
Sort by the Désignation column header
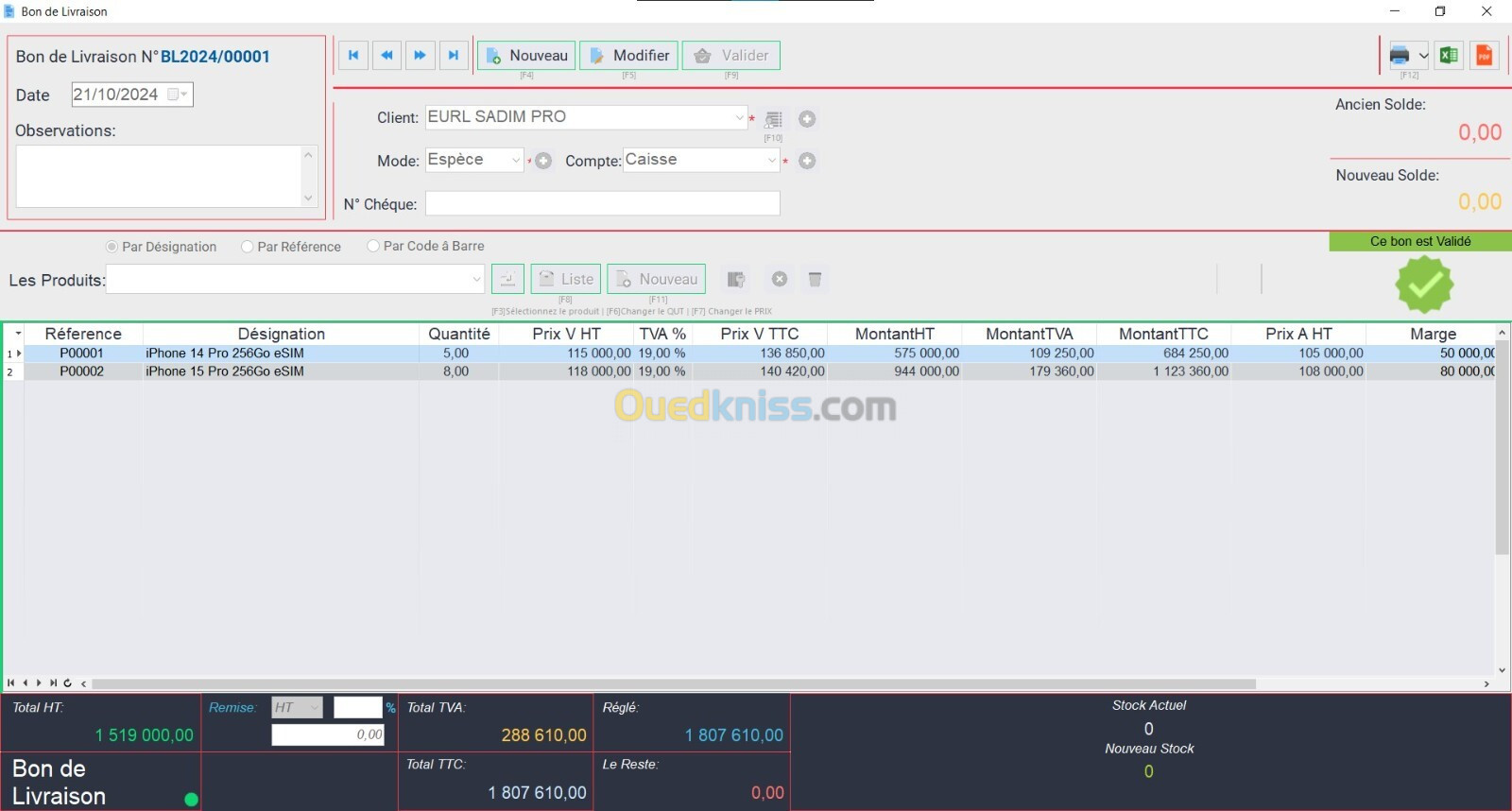(x=281, y=334)
